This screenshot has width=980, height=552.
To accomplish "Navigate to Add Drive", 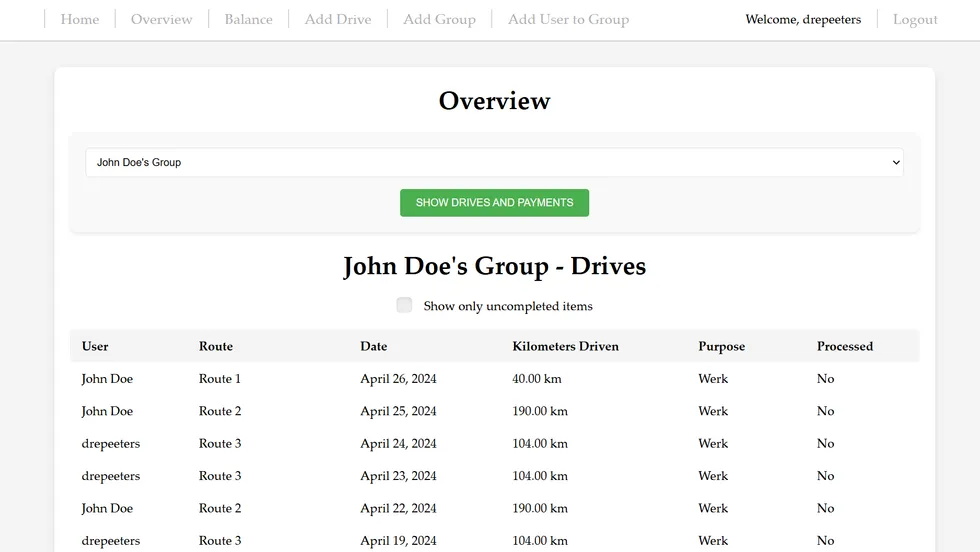I will [338, 19].
